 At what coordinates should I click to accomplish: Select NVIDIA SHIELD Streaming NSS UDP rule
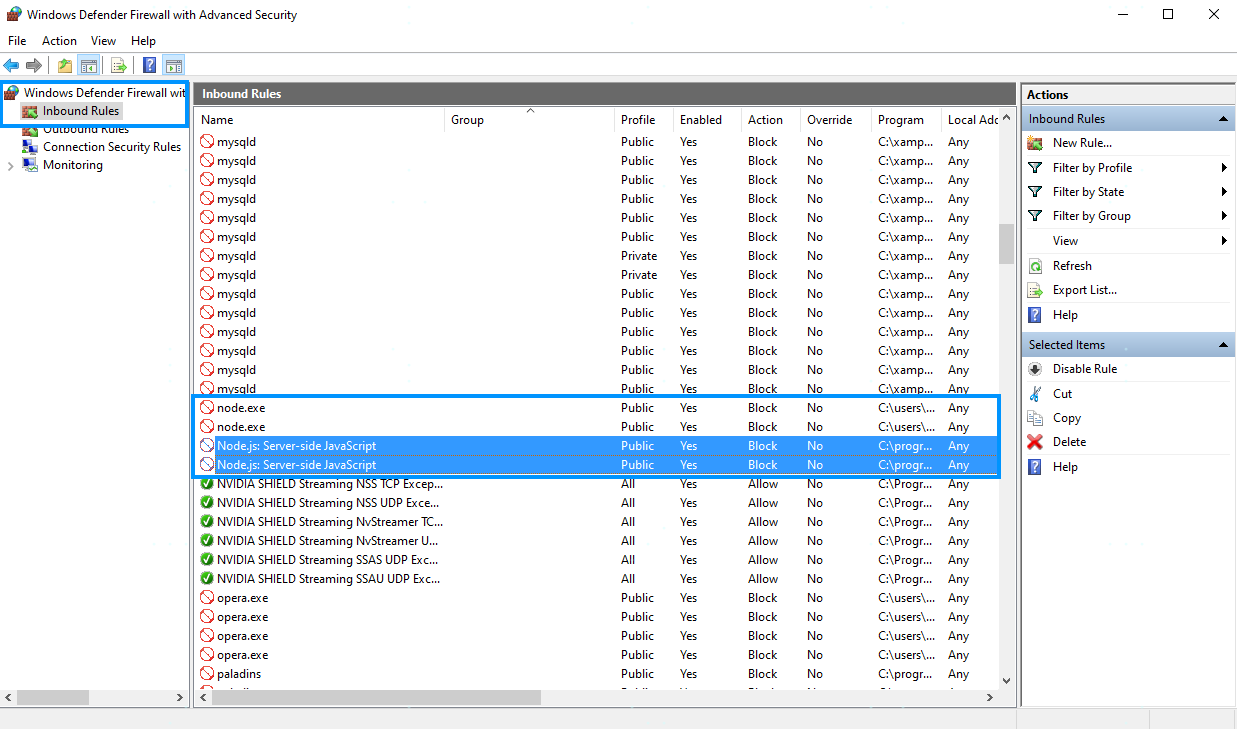coord(596,503)
